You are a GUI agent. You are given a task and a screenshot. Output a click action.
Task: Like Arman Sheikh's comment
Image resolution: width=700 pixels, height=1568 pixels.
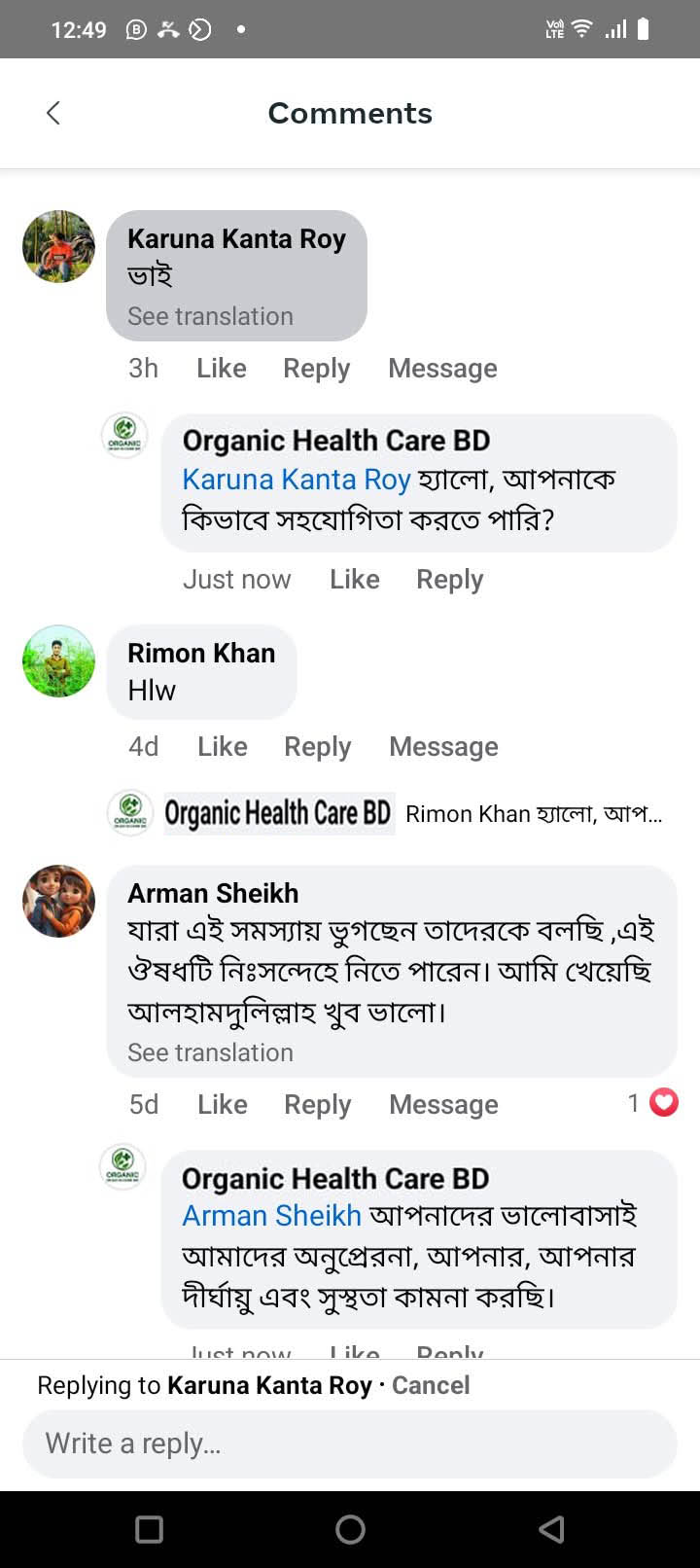tap(223, 1105)
